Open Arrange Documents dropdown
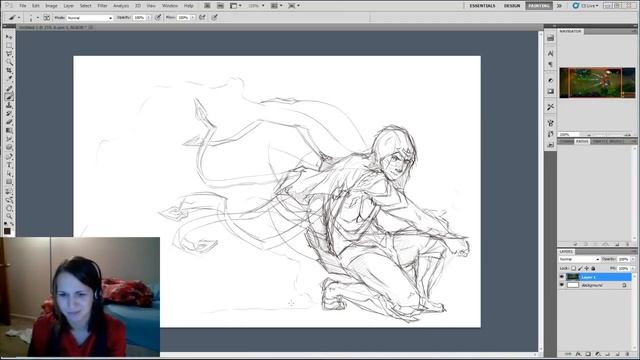Image resolution: width=640 pixels, height=360 pixels. 276,6
